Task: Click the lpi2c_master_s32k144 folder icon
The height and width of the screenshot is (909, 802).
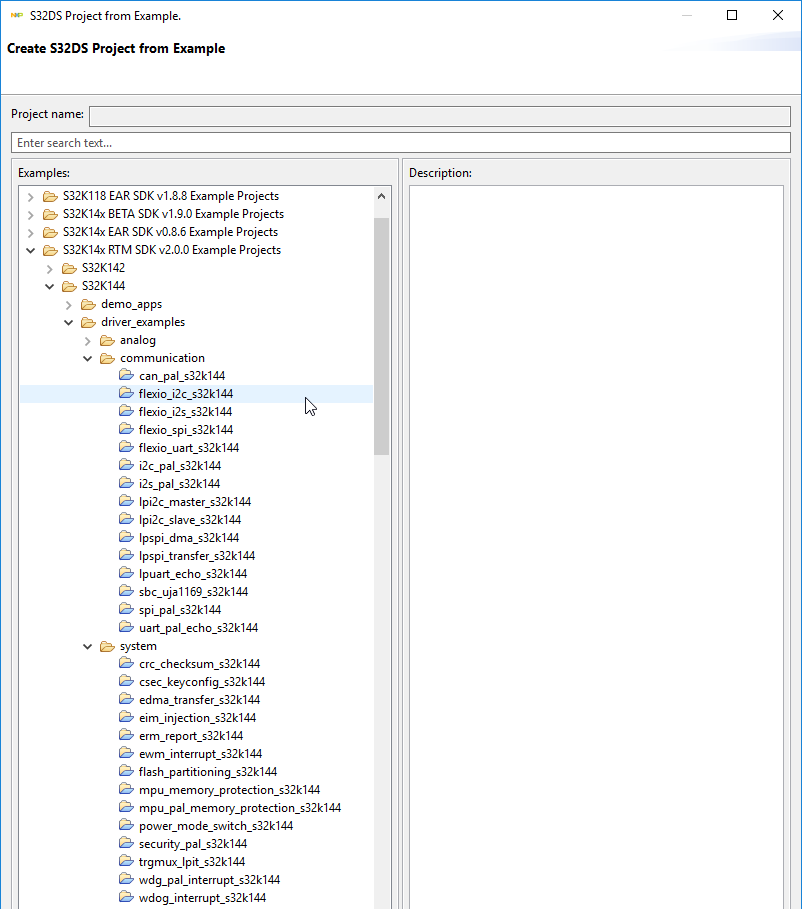Action: (x=126, y=501)
